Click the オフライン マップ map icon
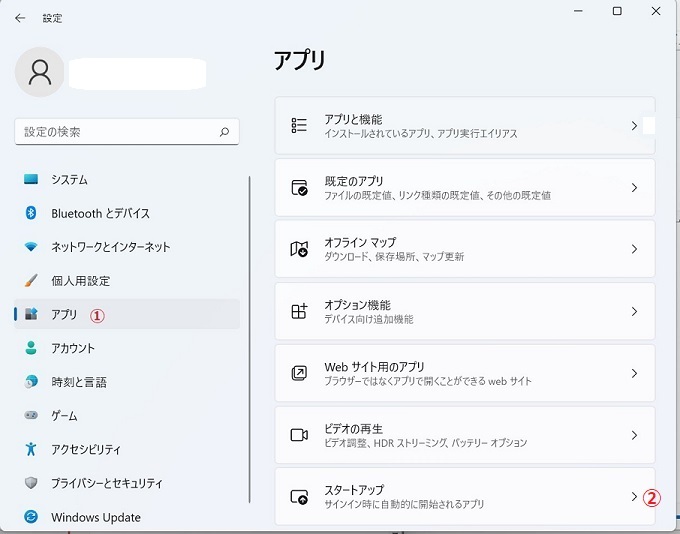This screenshot has height=534, width=680. click(x=299, y=249)
